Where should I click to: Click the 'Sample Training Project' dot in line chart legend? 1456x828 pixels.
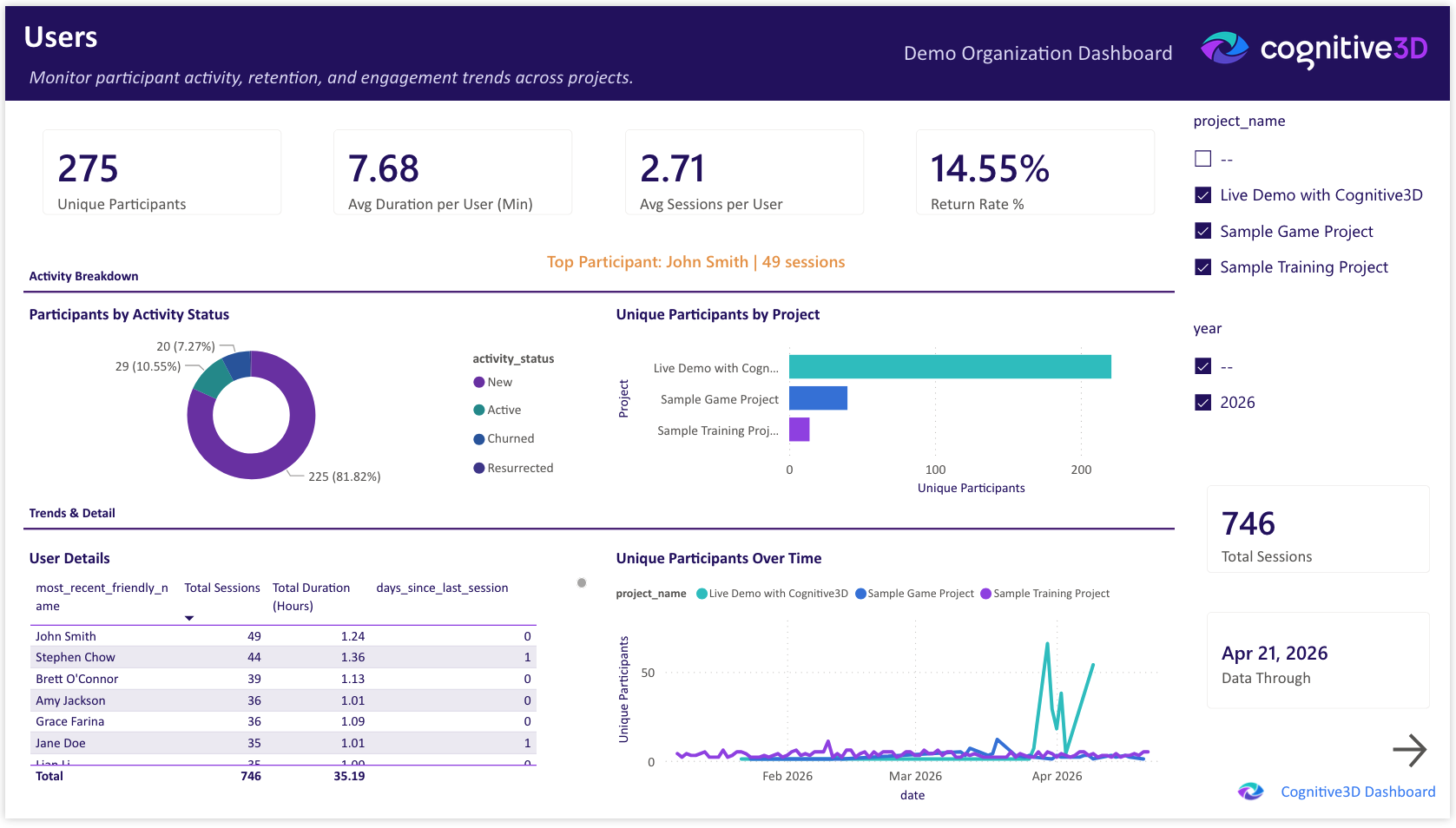985,594
